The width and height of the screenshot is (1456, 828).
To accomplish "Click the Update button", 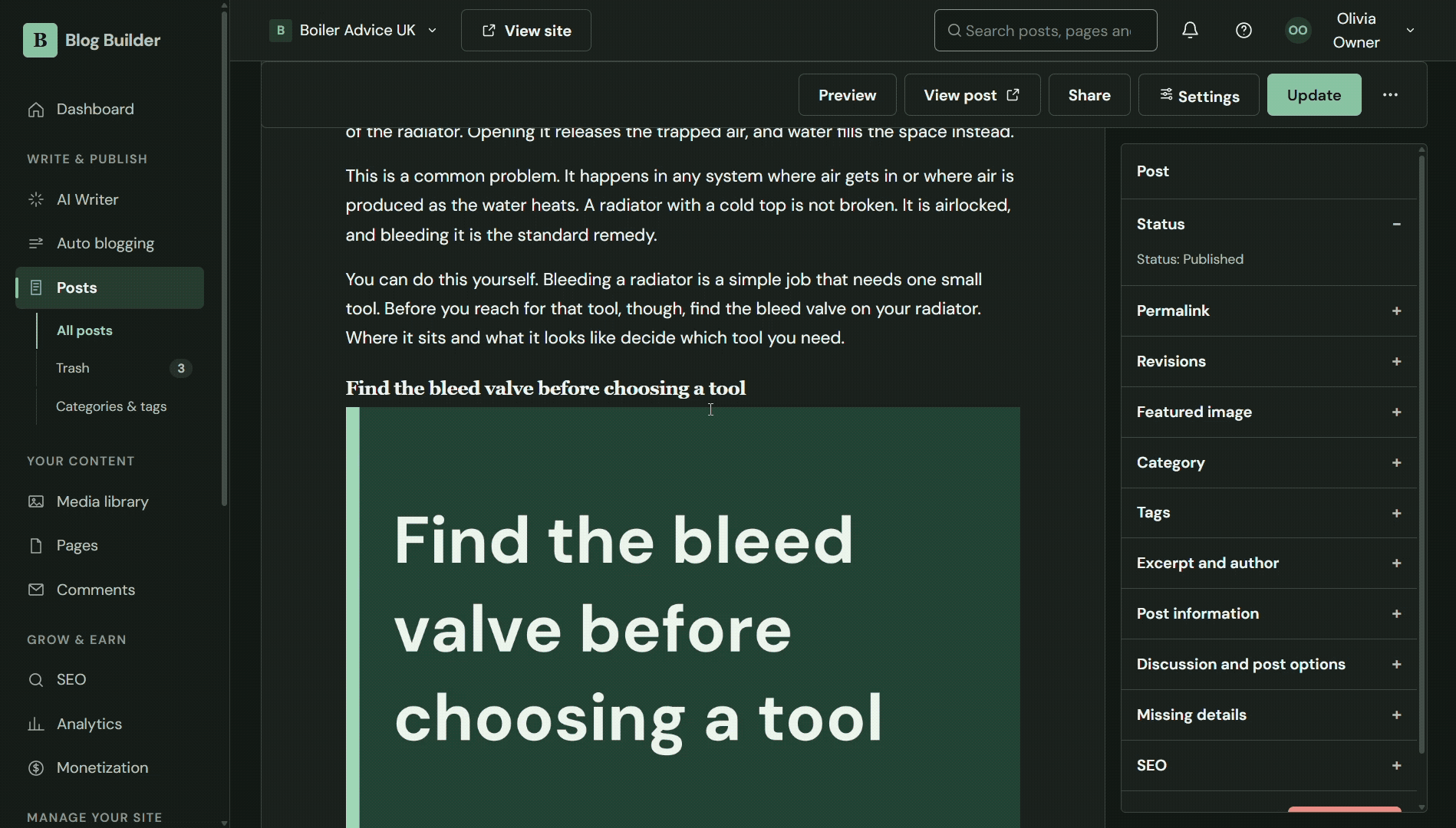I will click(x=1314, y=95).
